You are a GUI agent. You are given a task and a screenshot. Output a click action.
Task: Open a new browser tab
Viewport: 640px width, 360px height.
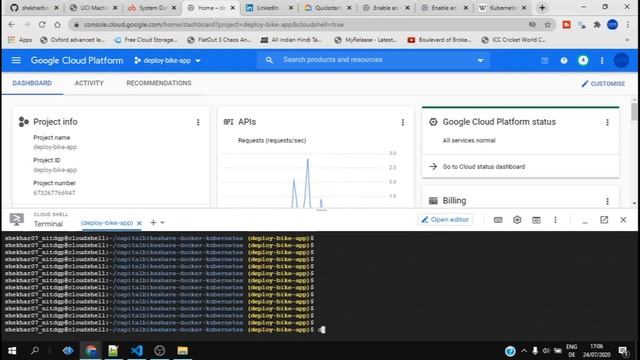542,8
